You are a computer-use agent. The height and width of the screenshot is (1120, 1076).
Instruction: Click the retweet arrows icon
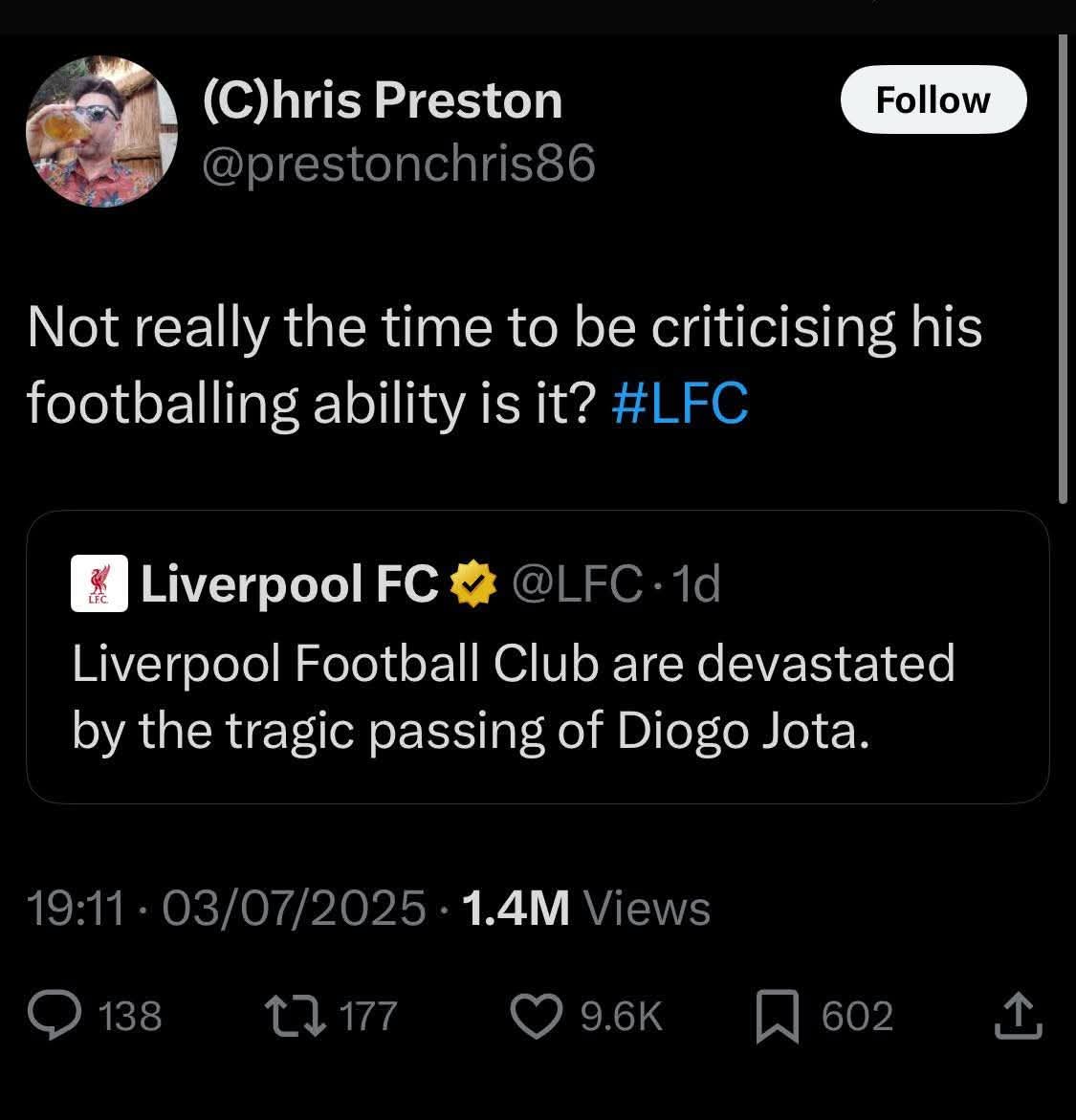click(296, 1016)
